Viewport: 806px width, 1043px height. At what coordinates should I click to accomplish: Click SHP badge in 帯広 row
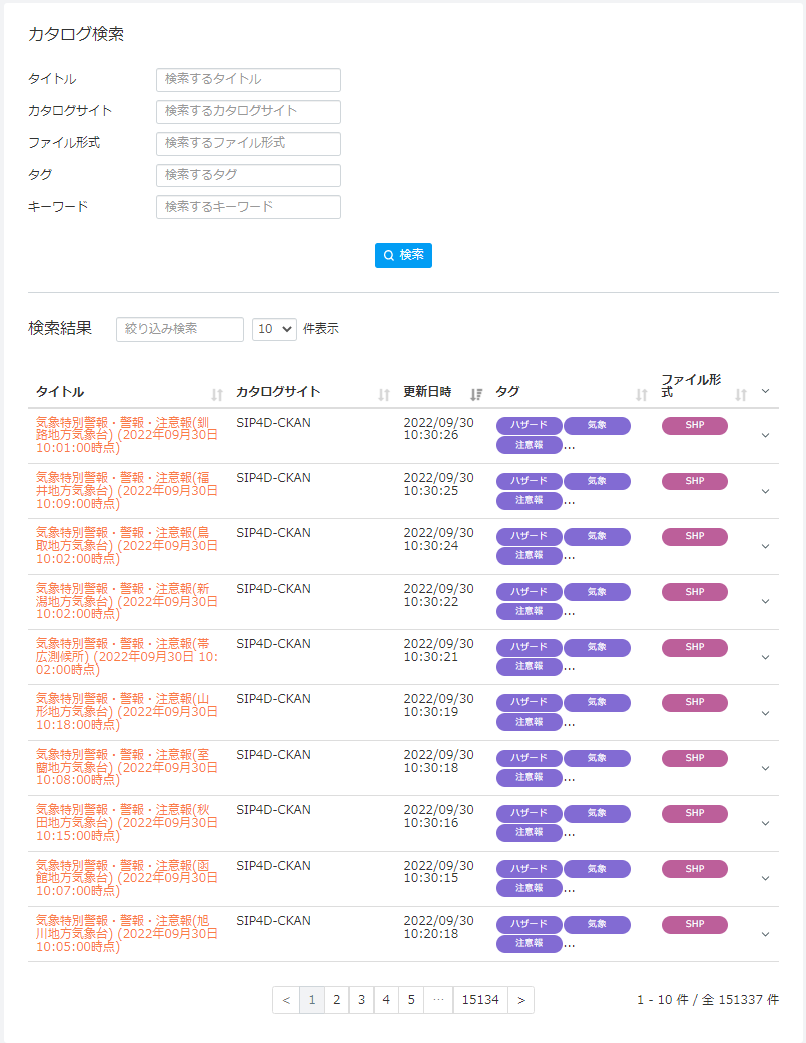coord(694,647)
